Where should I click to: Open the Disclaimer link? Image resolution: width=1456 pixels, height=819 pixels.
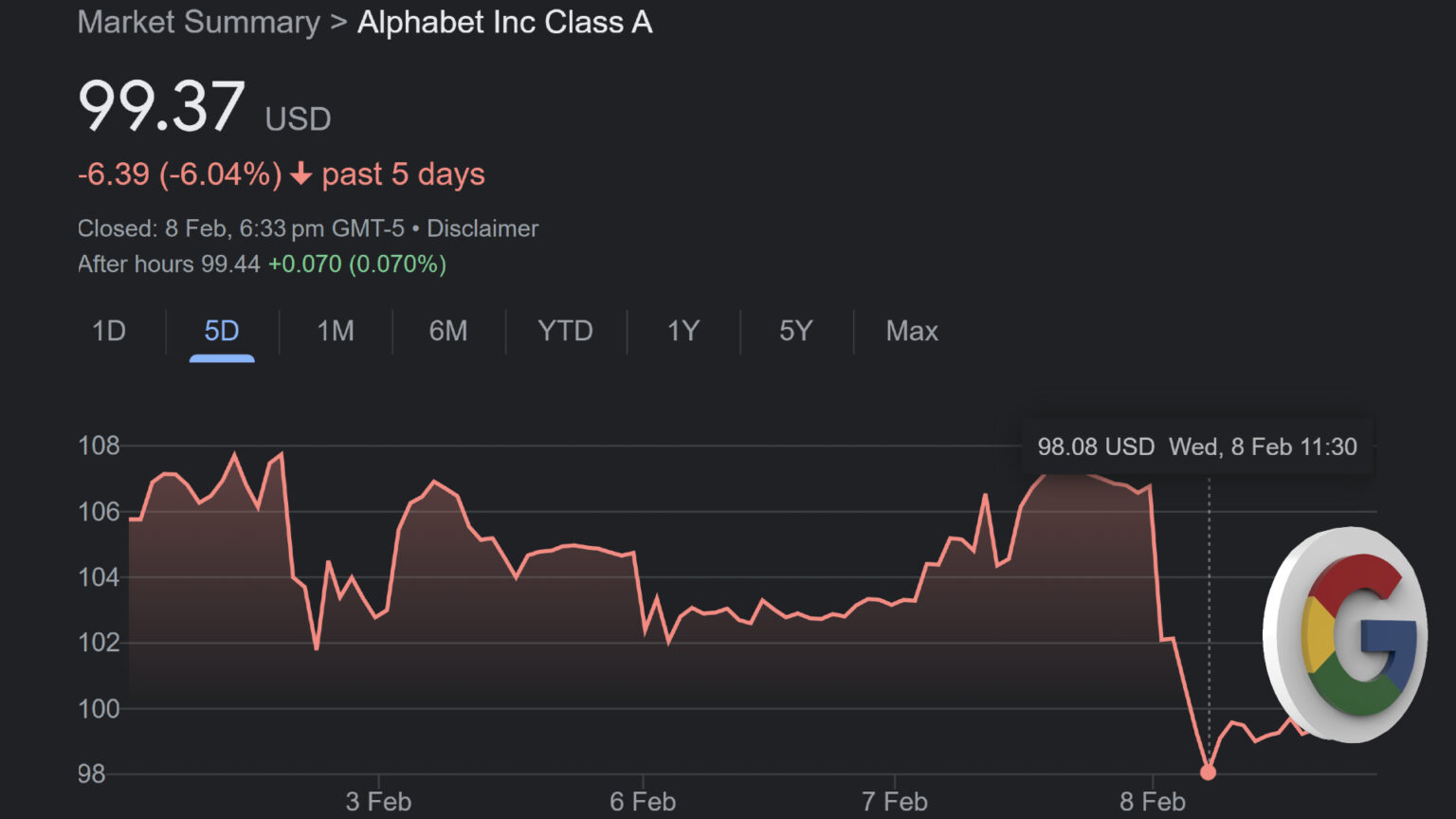point(482,228)
